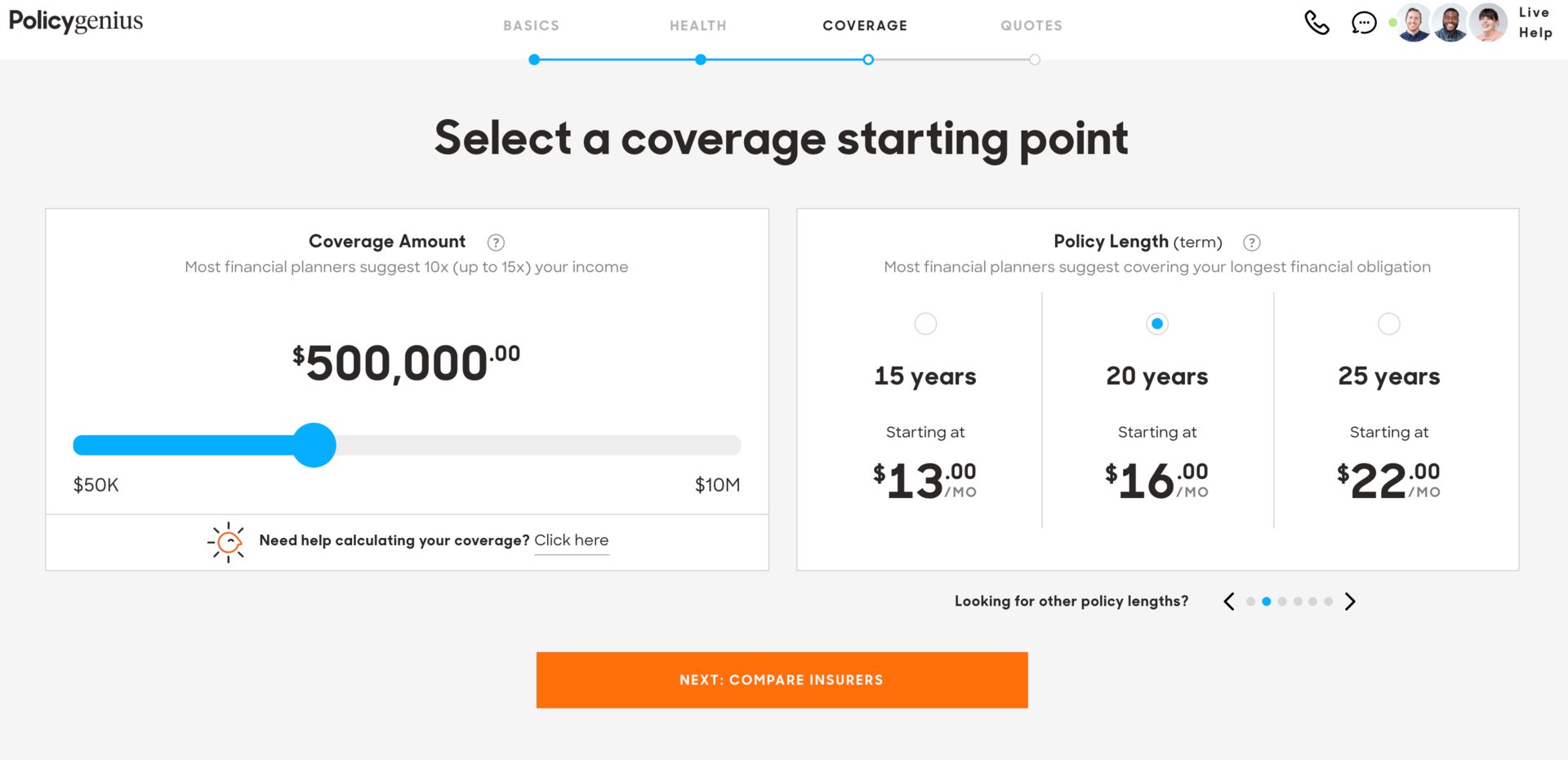
Task: Select the 20 years radio button
Action: (x=1157, y=324)
